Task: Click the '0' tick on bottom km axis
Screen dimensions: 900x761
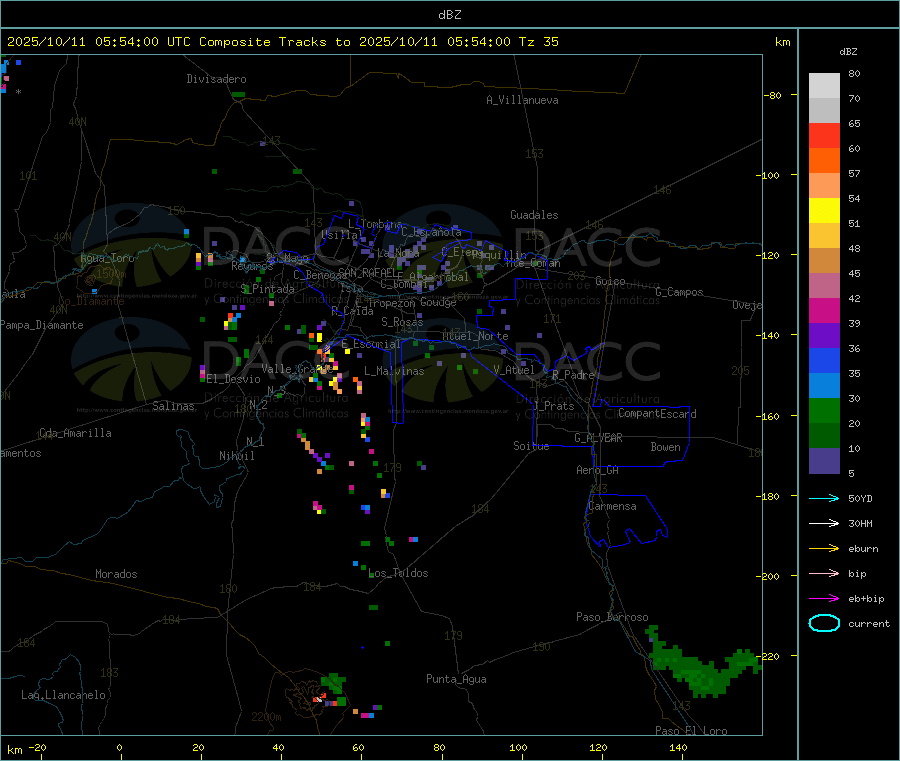Action: click(x=119, y=747)
